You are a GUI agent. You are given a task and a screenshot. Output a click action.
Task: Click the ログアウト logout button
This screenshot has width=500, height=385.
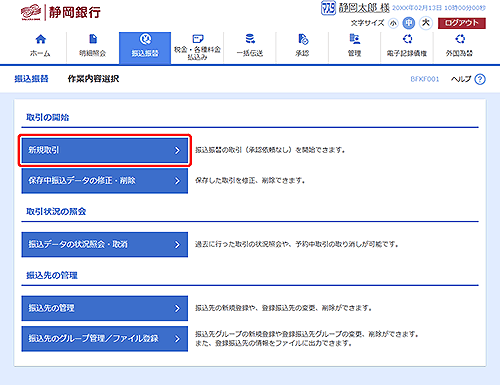pos(462,23)
